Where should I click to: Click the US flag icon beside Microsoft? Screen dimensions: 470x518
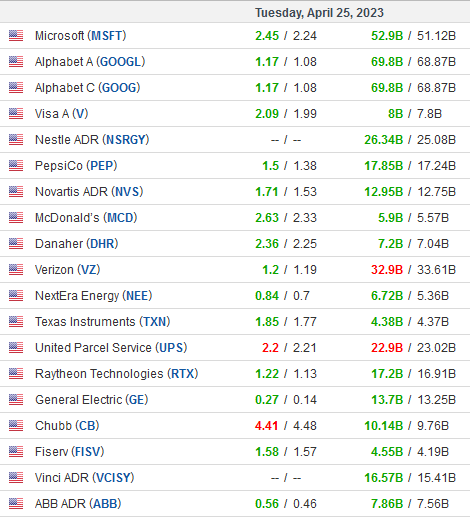(16, 36)
